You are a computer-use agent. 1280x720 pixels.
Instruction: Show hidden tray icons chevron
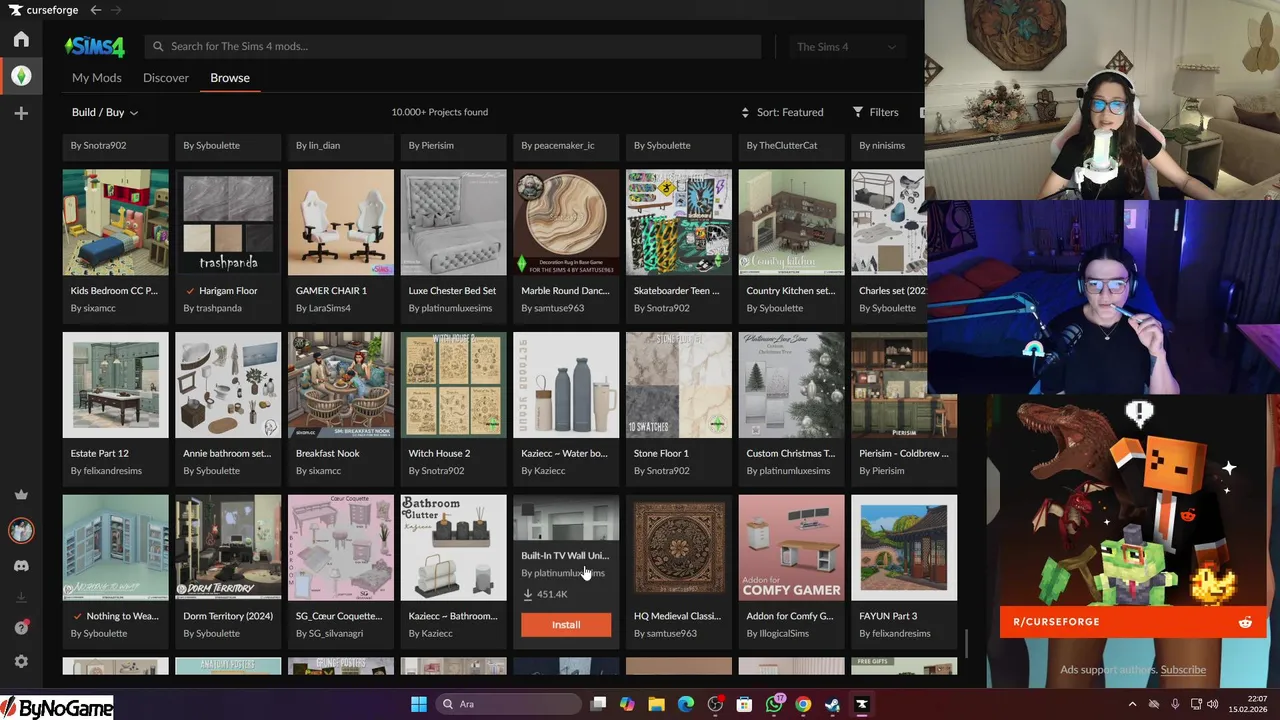1132,704
